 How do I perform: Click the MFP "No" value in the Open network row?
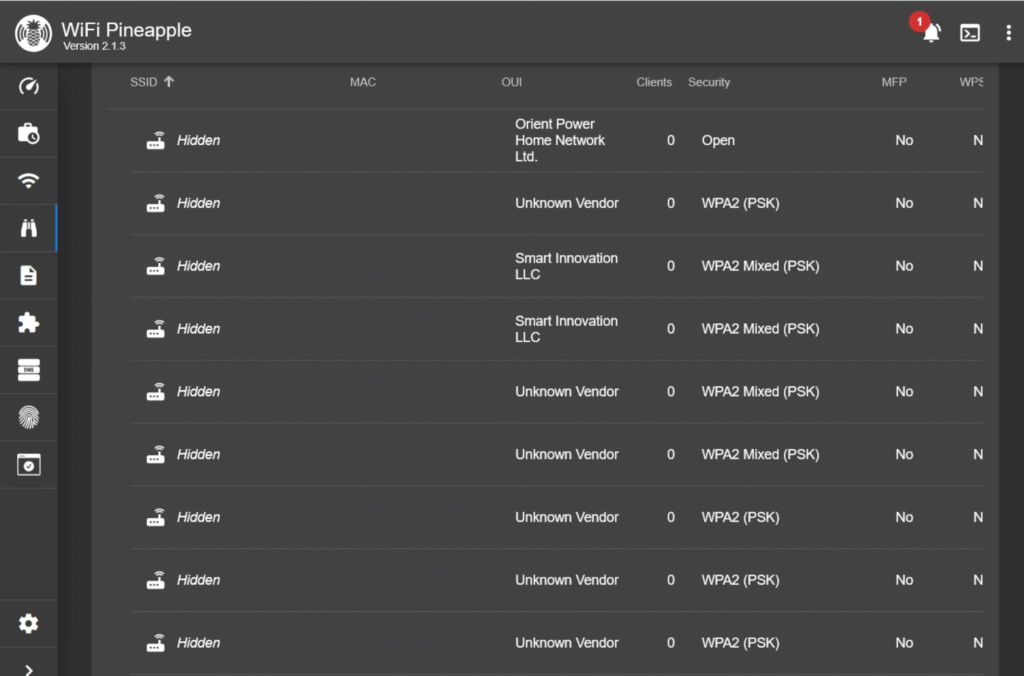904,140
